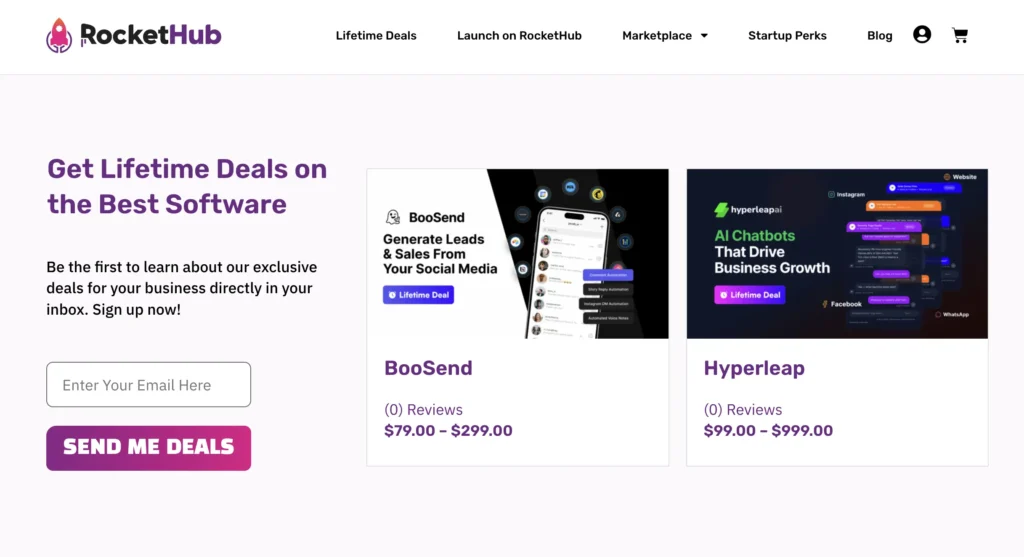Open the shopping cart icon
The width and height of the screenshot is (1024, 557).
960,35
